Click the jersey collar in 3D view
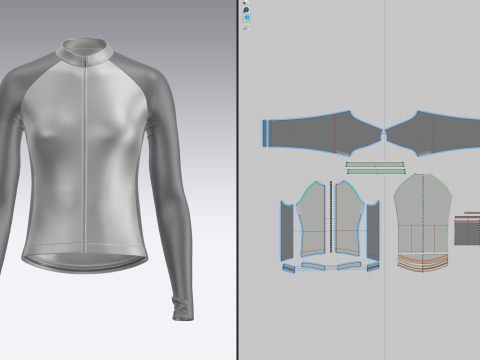Viewport: 480px width, 360px height. tap(85, 52)
